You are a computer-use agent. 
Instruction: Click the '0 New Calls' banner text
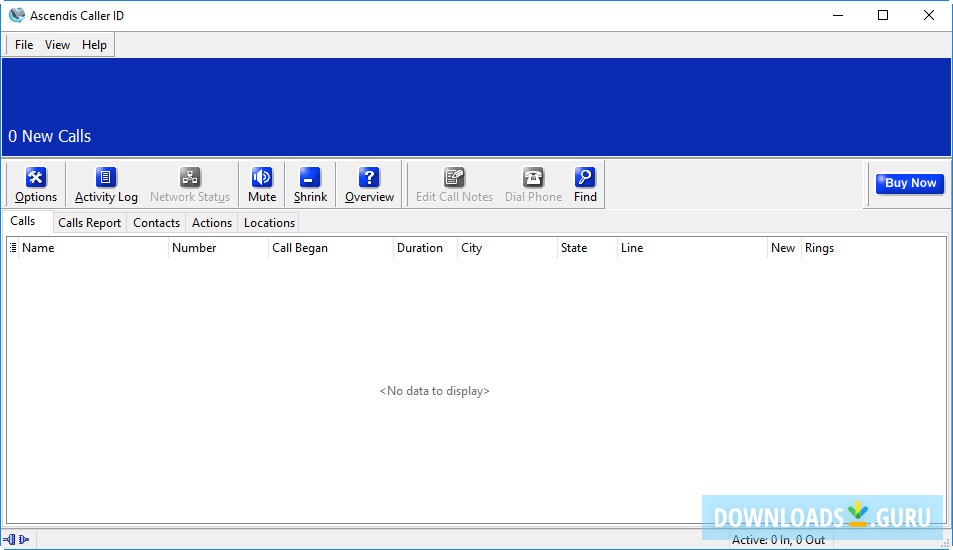coord(49,136)
